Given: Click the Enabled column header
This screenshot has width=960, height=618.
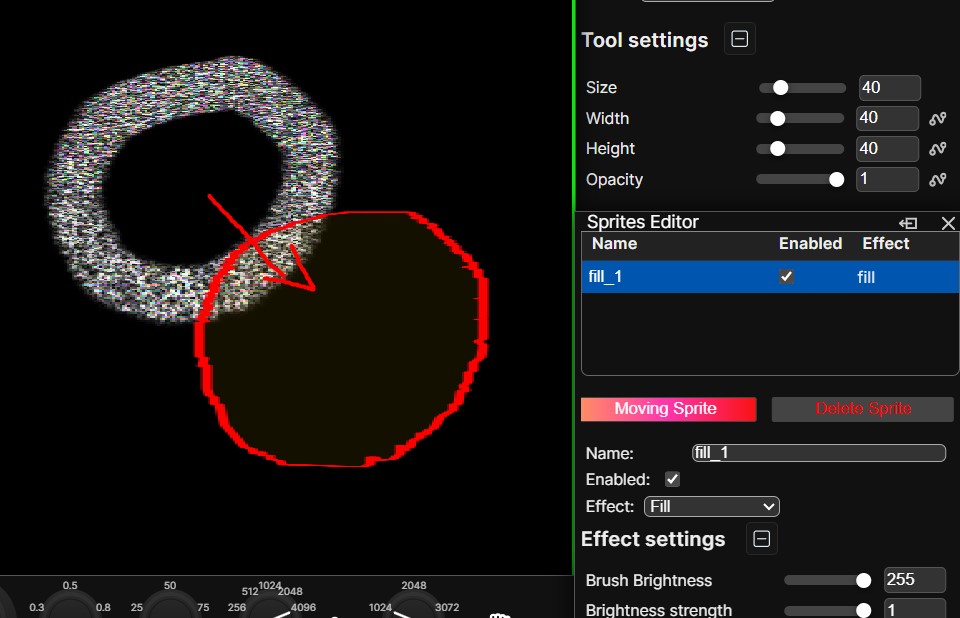Looking at the screenshot, I should [810, 244].
